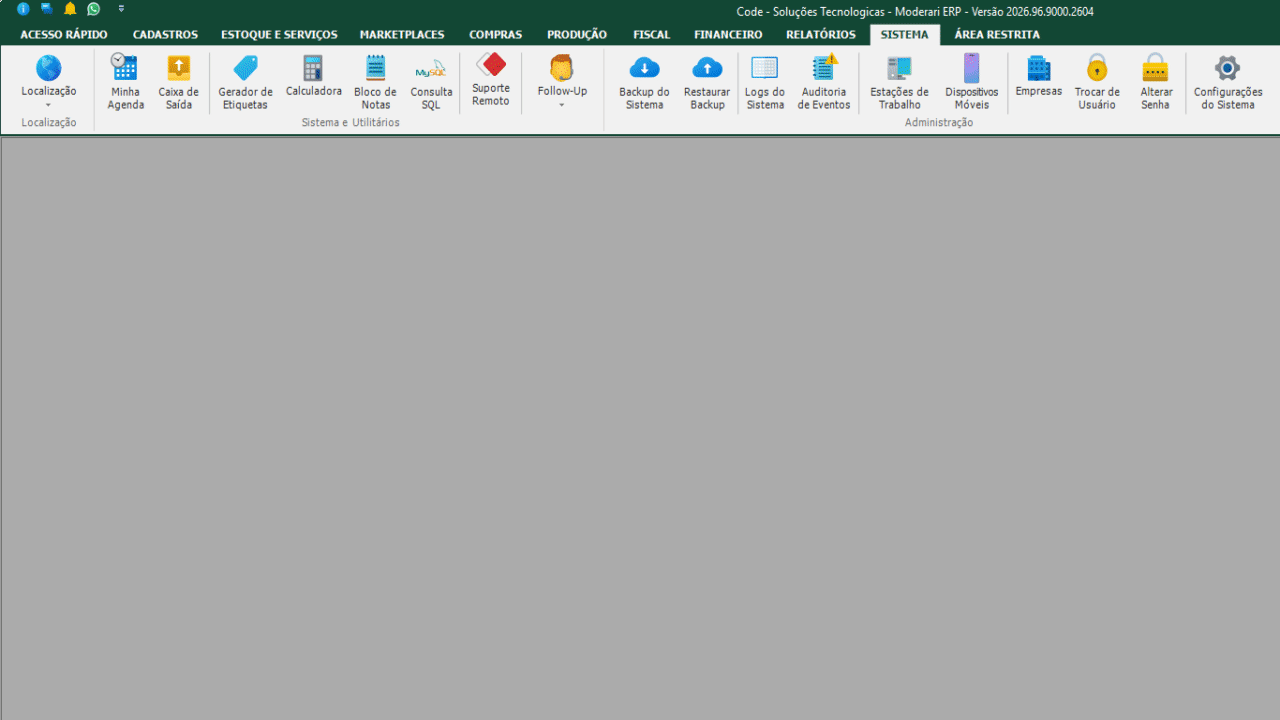
Task: Open MARKETPLACES tab
Action: click(402, 35)
